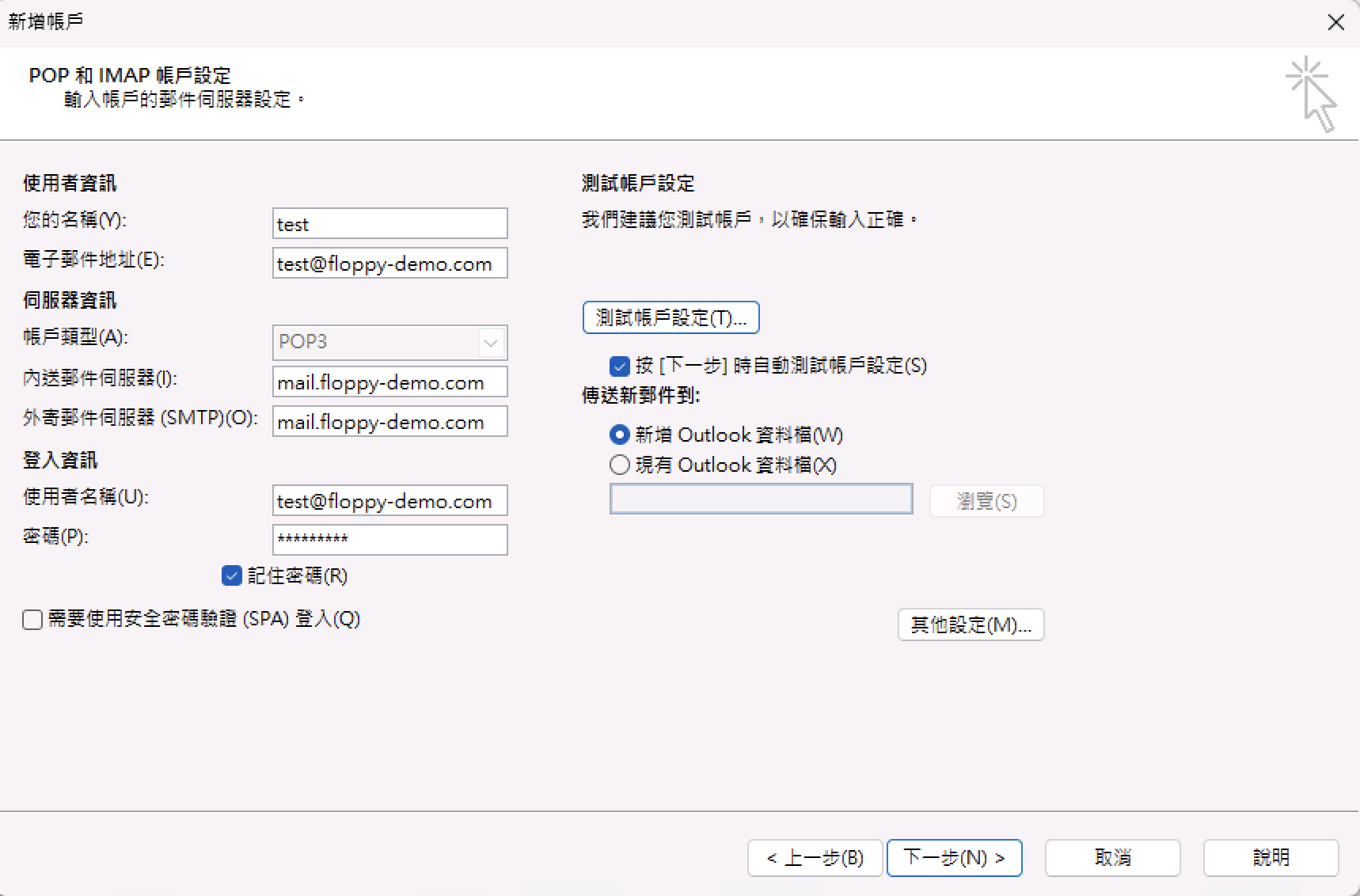Close the 新增帳戶 dialog window
The image size is (1360, 896).
click(1335, 22)
